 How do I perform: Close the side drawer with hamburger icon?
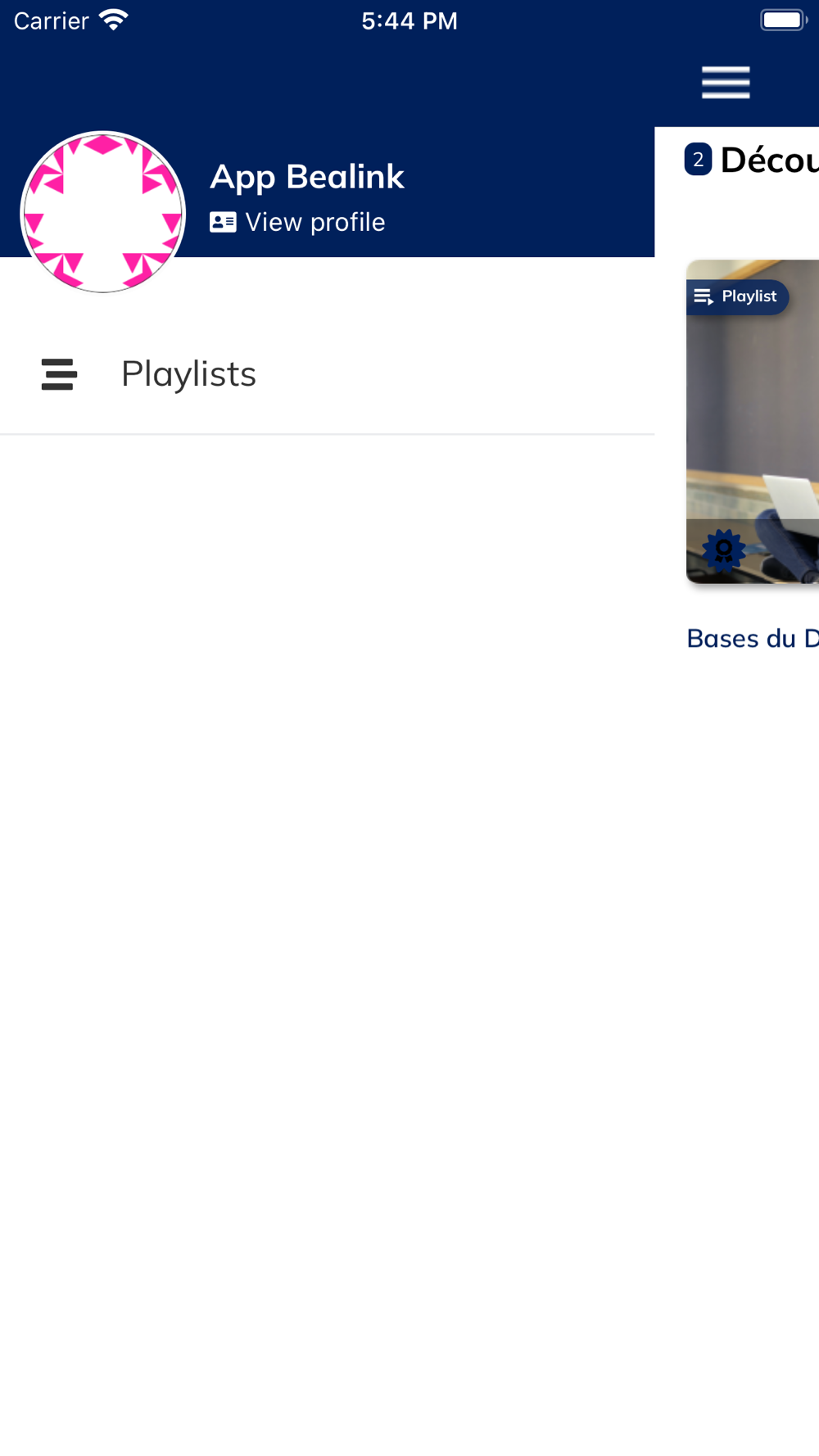pos(726,83)
